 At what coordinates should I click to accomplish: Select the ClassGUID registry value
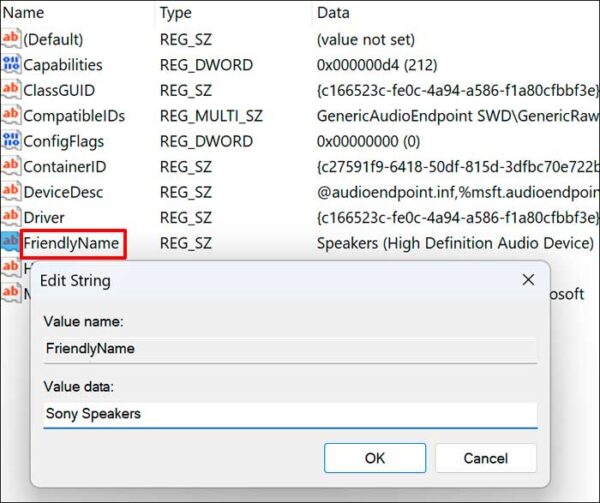pyautogui.click(x=59, y=91)
